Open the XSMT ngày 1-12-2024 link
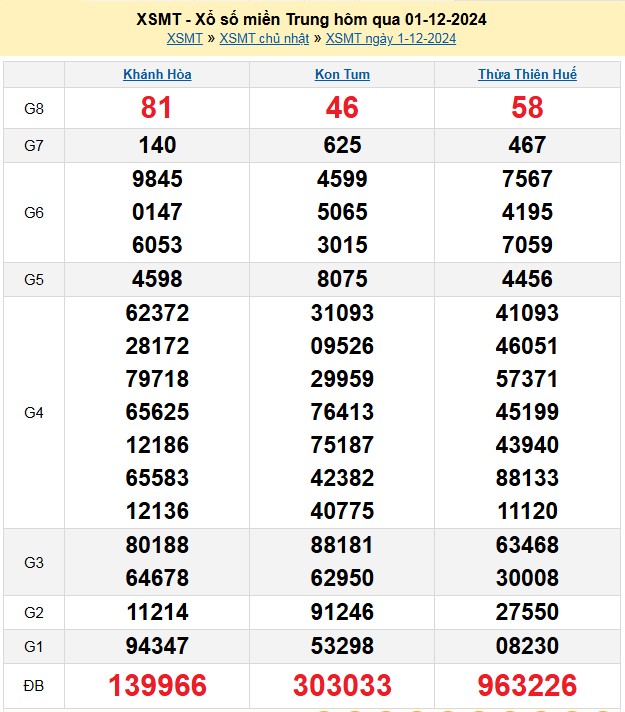625x712 pixels. (x=391, y=39)
